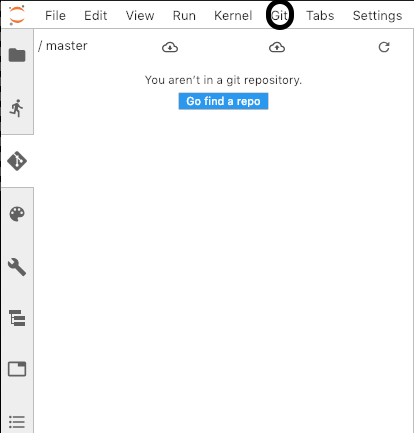The height and width of the screenshot is (433, 414).
Task: Click the Jupyter logo
Action: [x=17, y=15]
